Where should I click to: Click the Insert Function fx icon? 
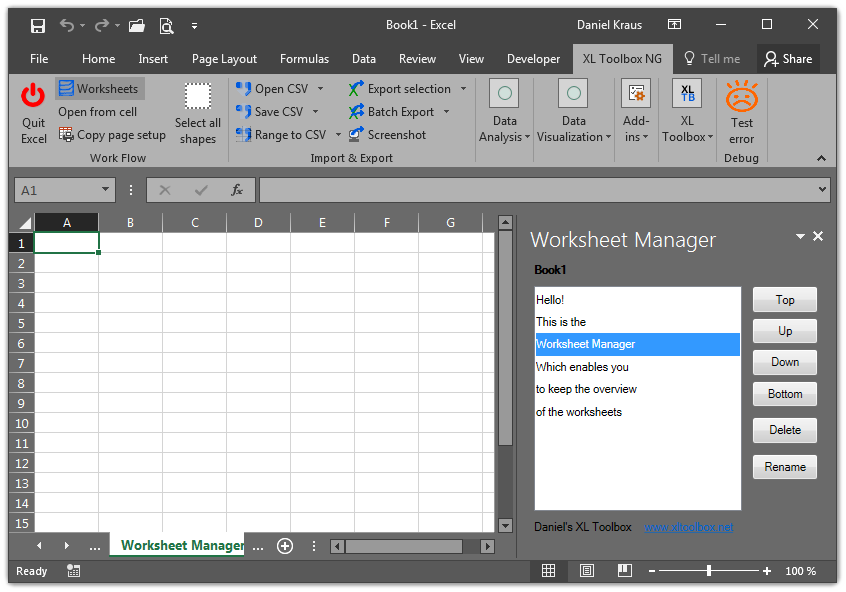tap(237, 190)
